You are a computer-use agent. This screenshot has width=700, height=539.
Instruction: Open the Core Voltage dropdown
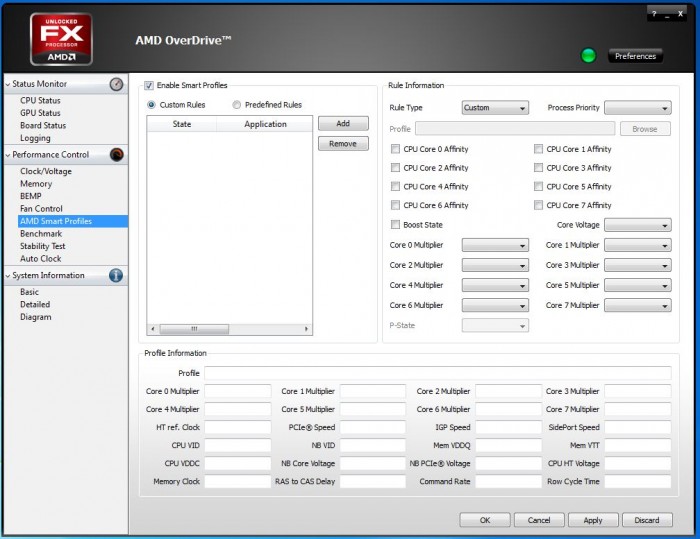(638, 225)
